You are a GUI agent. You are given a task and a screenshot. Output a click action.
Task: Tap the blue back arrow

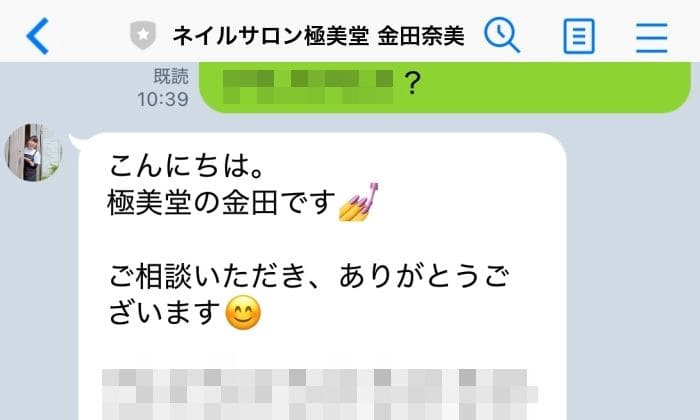point(38,36)
